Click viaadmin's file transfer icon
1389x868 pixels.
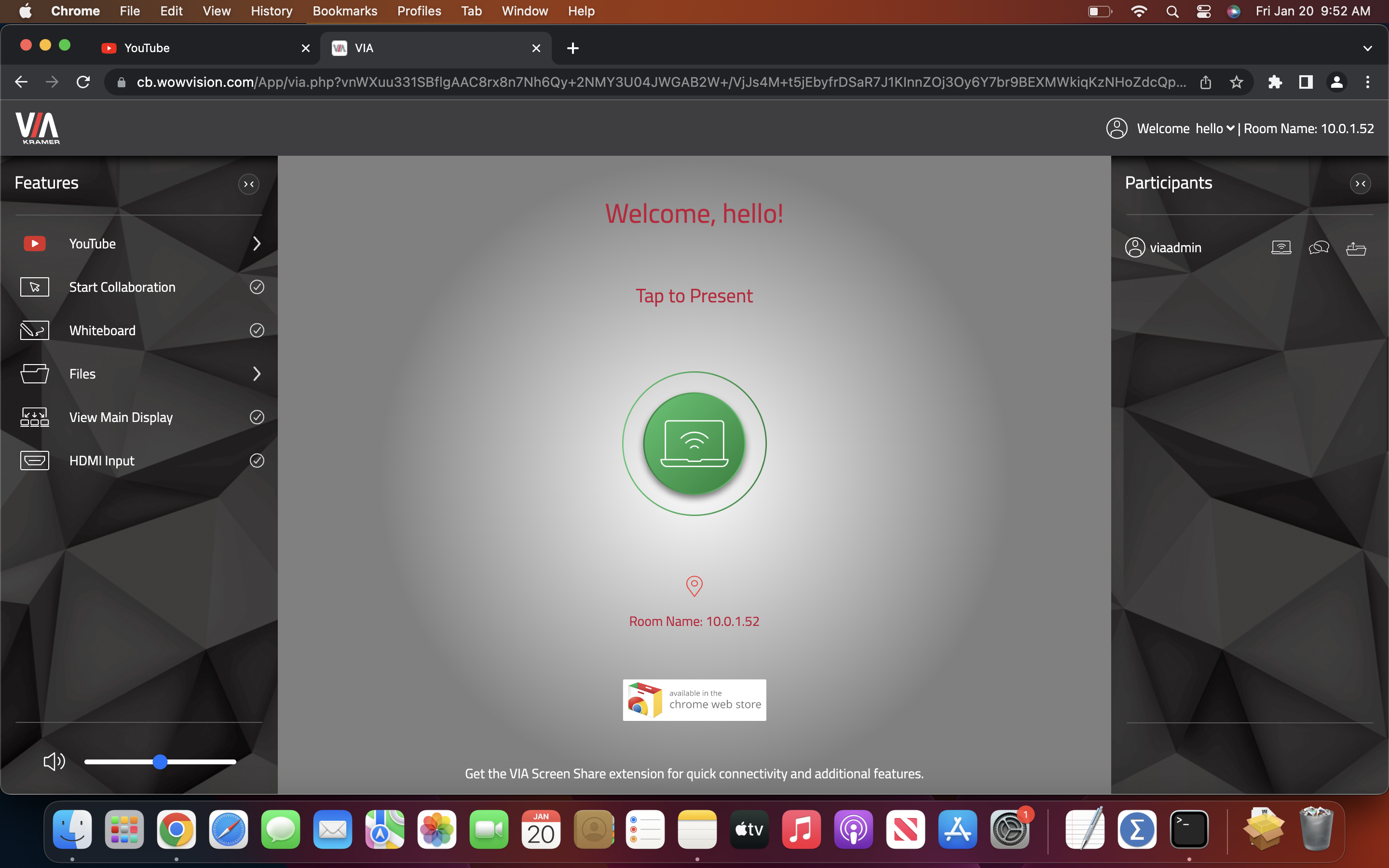[1356, 248]
